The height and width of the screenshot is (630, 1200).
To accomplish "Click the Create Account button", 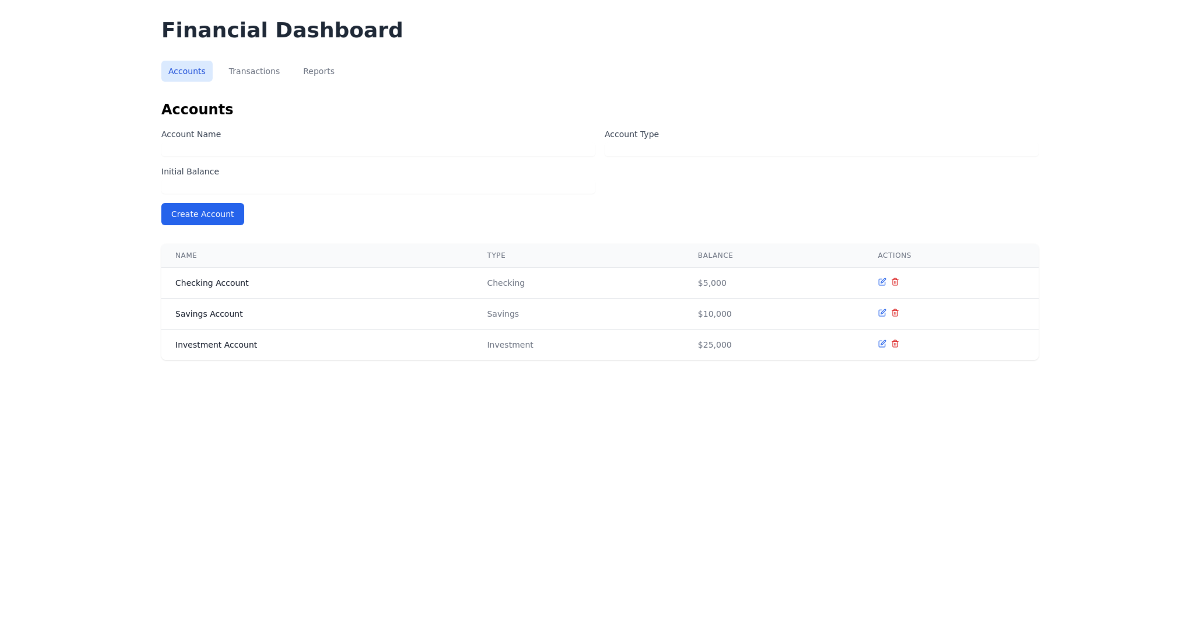I will point(202,213).
